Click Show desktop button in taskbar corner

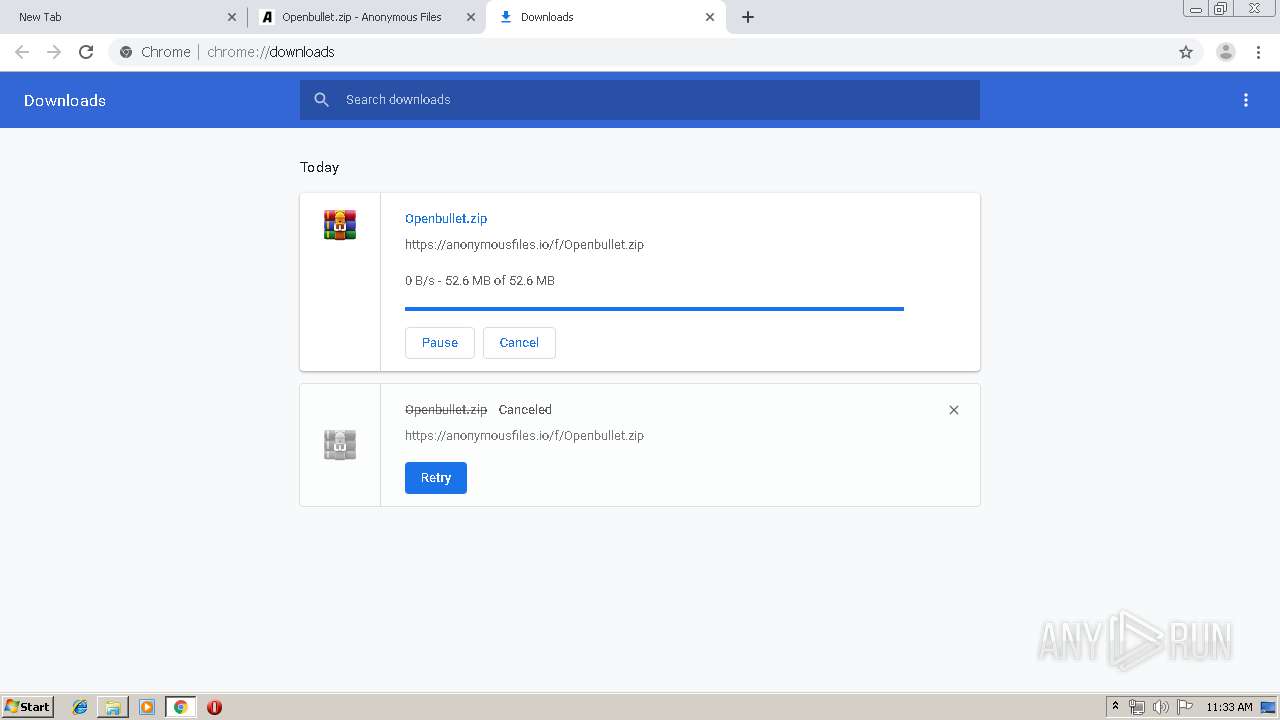1268,707
